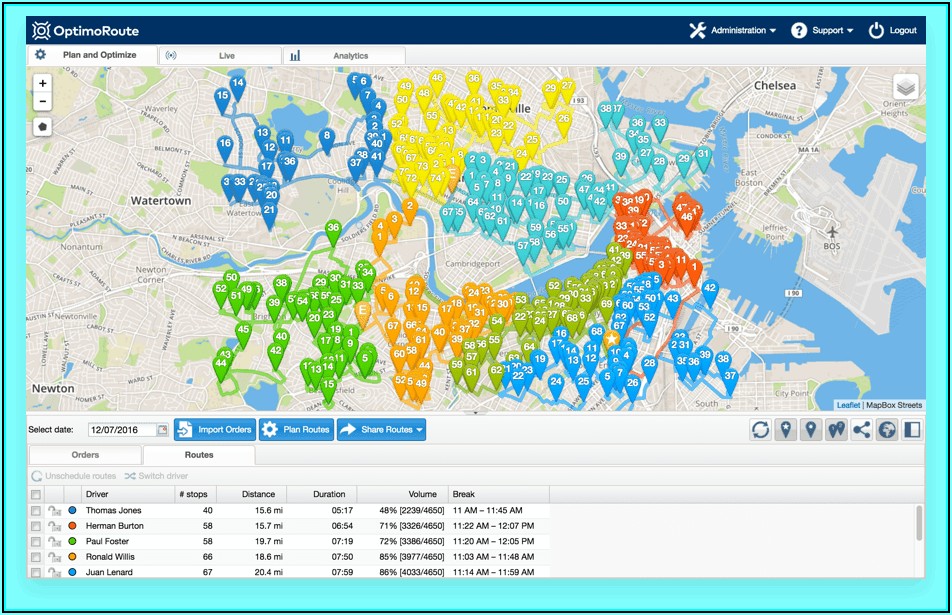Open the calendar date picker icon
The width and height of the screenshot is (952, 615).
[162, 430]
